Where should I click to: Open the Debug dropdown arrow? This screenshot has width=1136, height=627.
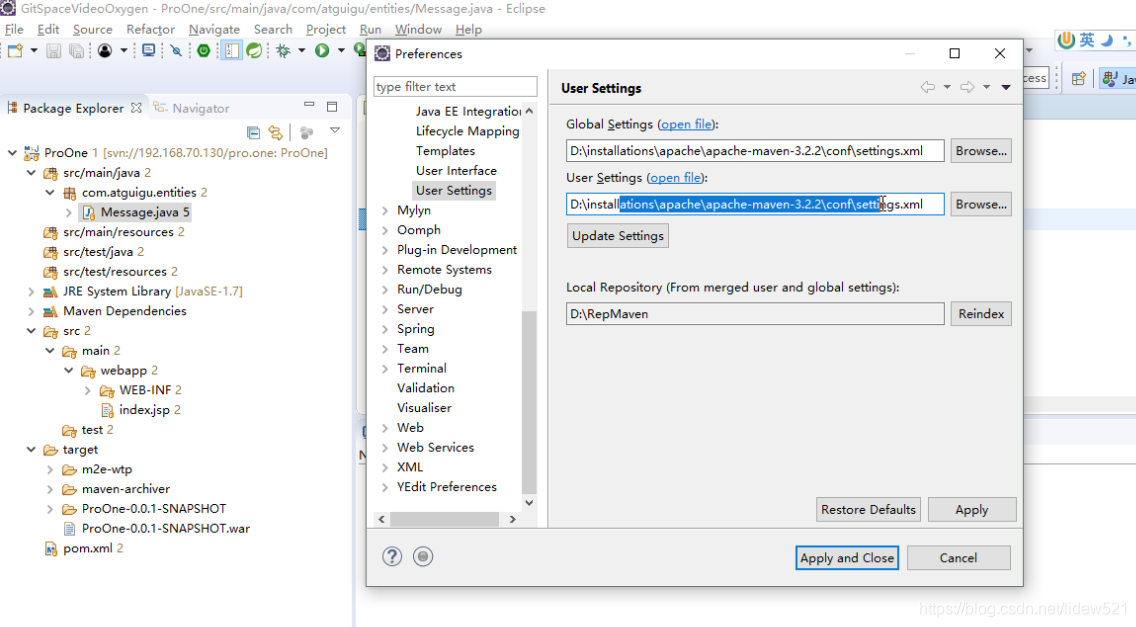click(301, 51)
